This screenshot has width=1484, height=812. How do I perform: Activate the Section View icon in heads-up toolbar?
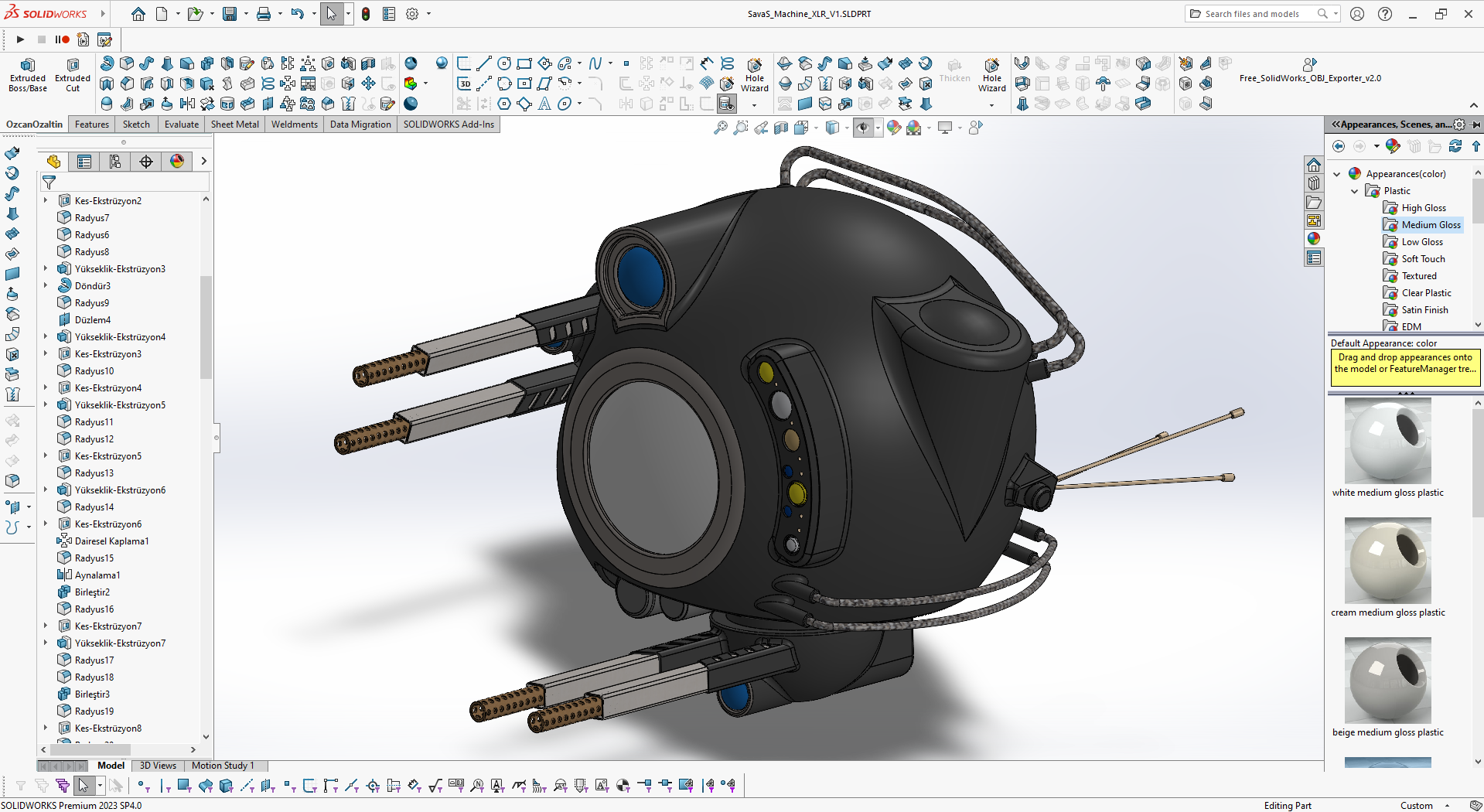point(781,128)
